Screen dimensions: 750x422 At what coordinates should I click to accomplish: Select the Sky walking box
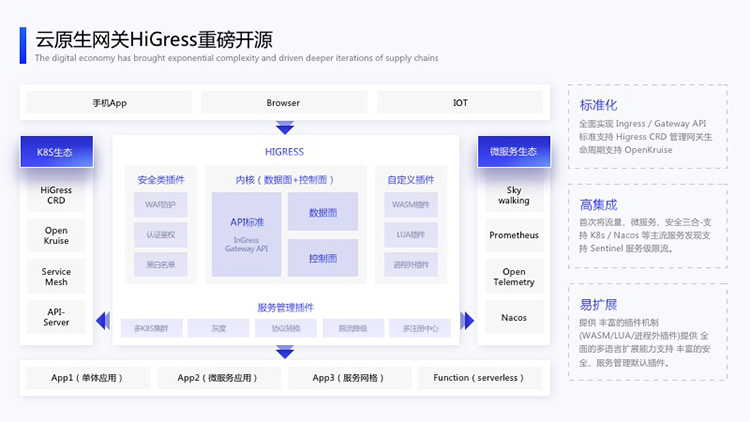click(514, 195)
